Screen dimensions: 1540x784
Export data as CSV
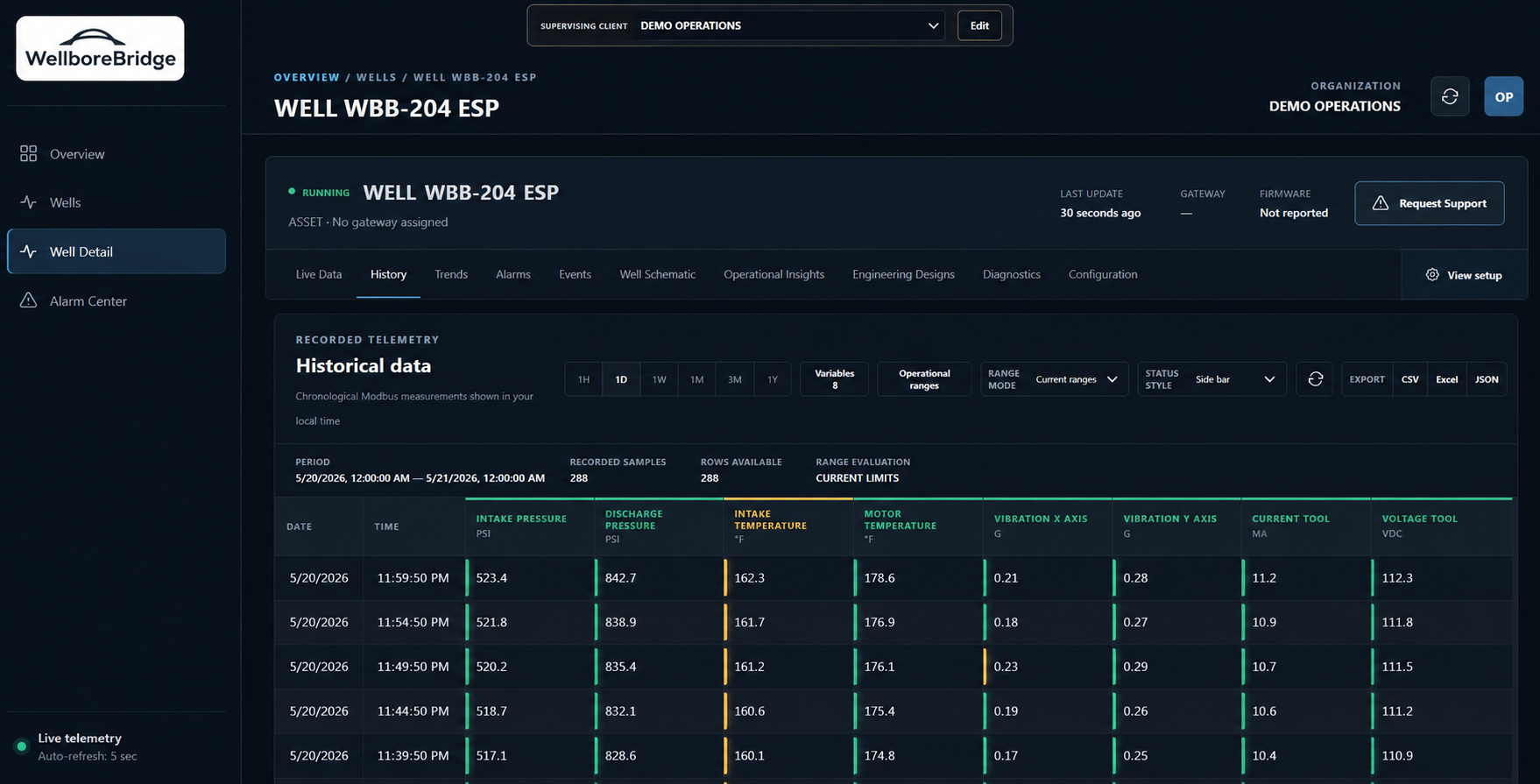pos(1409,379)
